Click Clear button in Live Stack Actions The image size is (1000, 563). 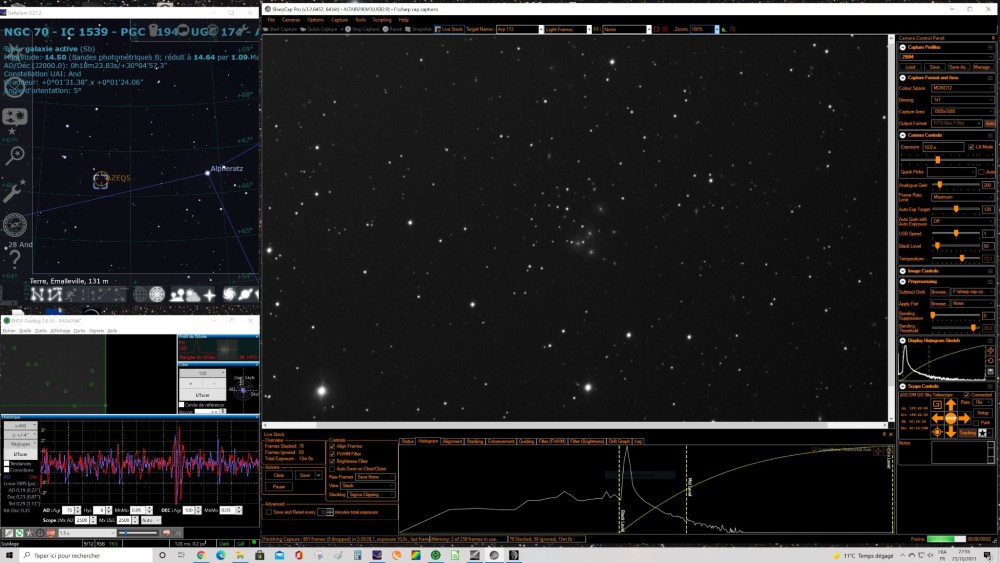(x=279, y=476)
